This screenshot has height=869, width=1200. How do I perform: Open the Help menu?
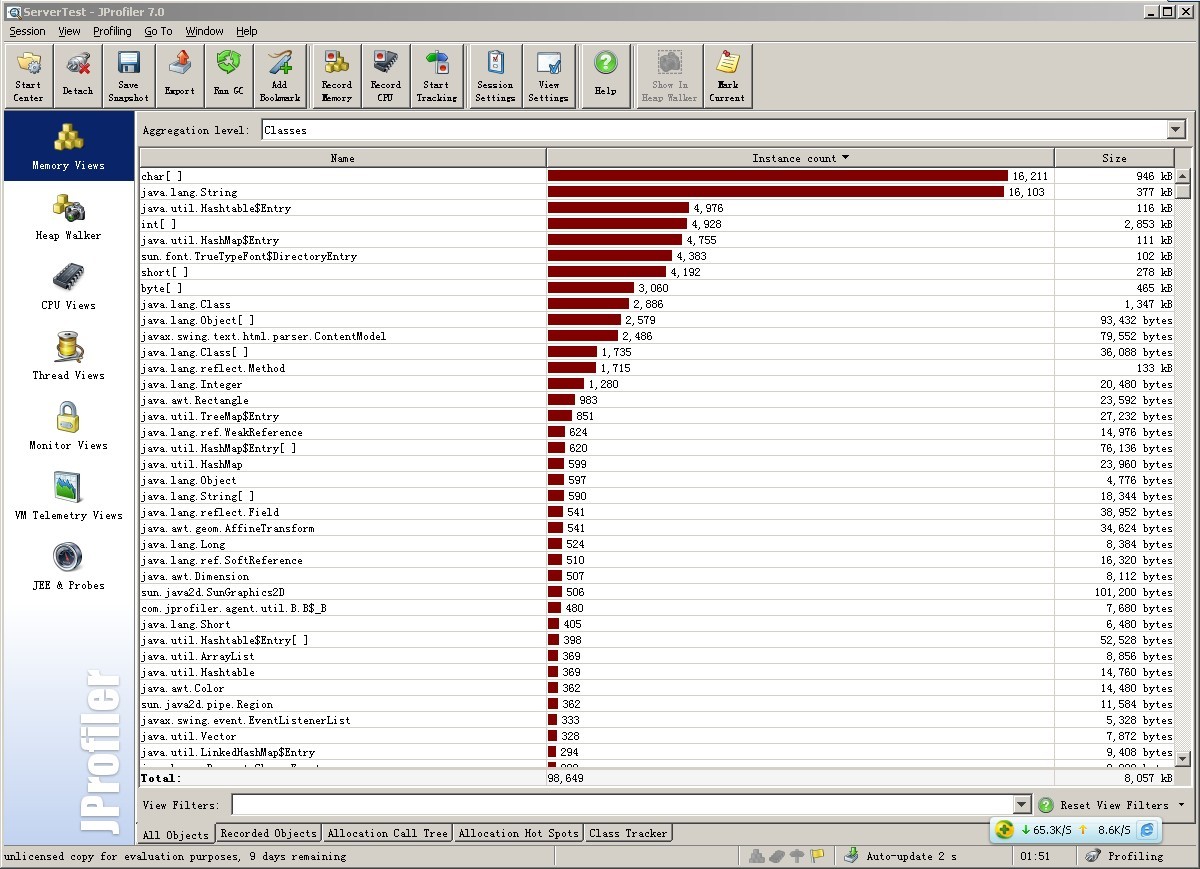pyautogui.click(x=247, y=31)
